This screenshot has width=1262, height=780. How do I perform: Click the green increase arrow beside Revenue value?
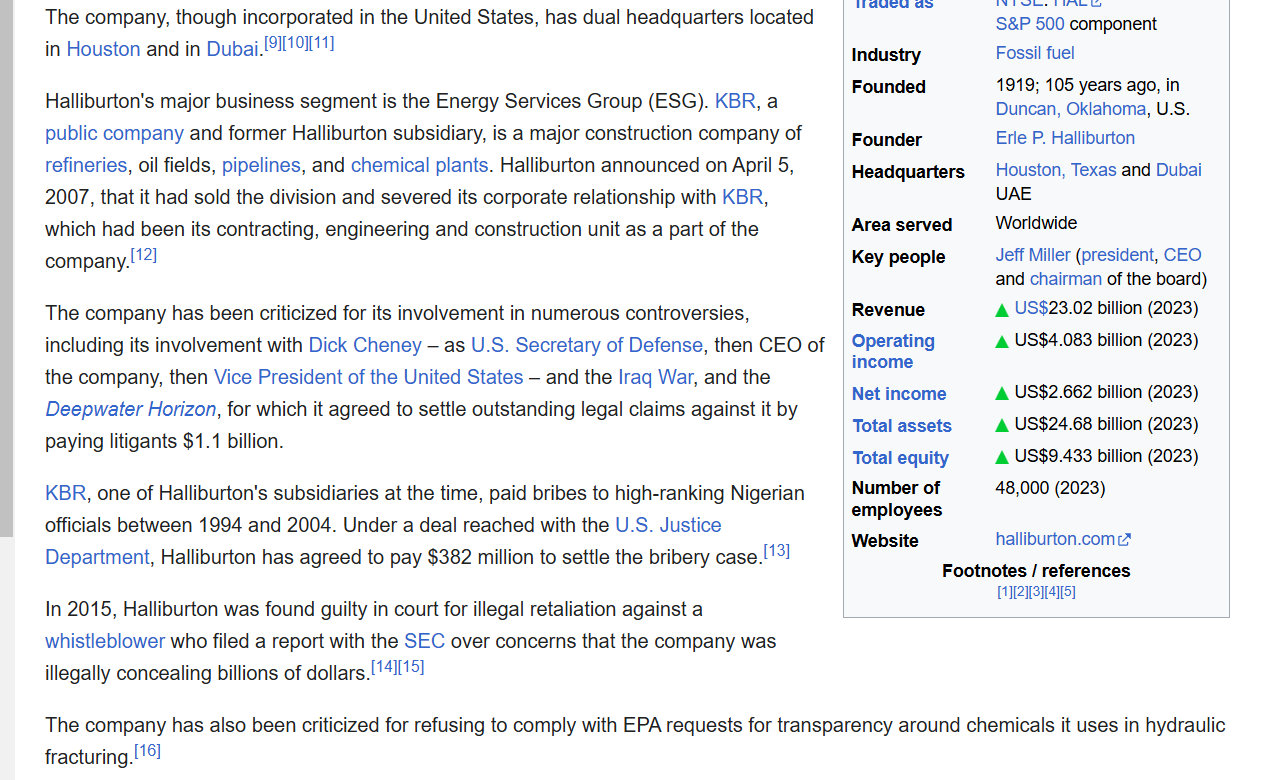(1002, 310)
